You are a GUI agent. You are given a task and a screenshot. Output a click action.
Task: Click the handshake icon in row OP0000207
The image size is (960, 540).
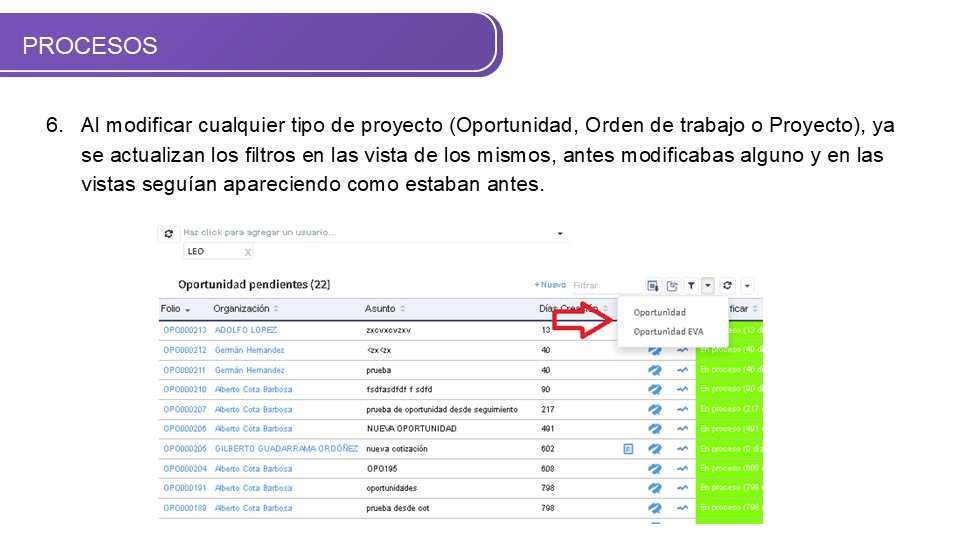(x=654, y=409)
